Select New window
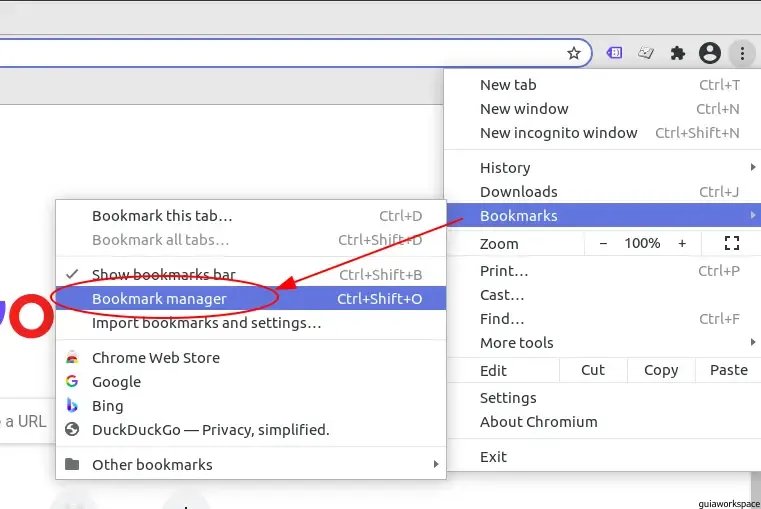 (x=603, y=109)
